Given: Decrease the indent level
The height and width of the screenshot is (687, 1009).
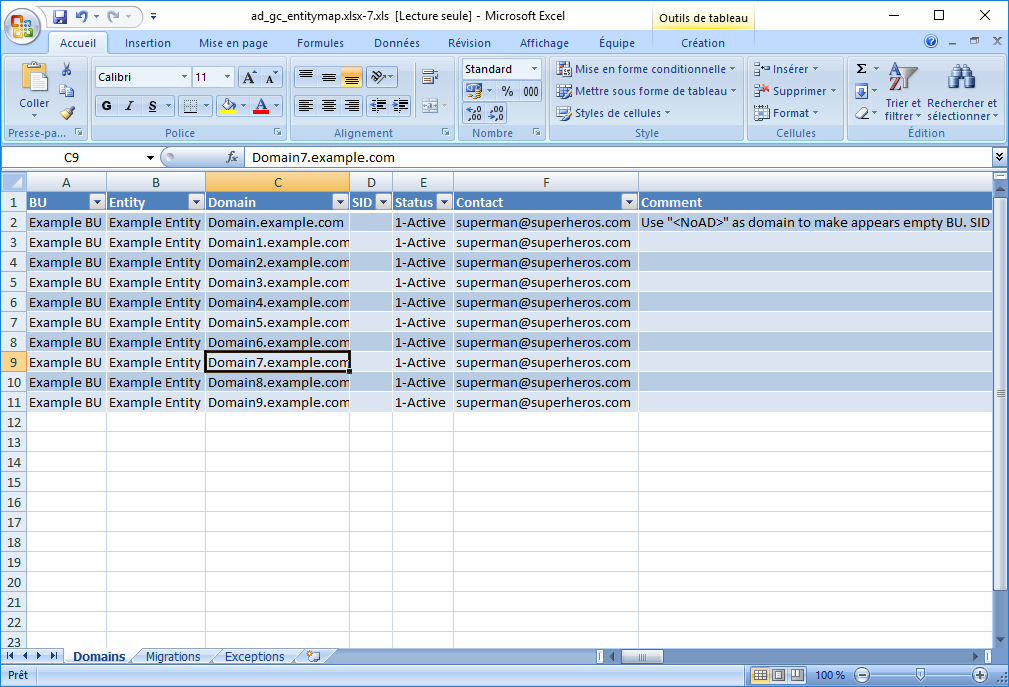Looking at the screenshot, I should (x=378, y=105).
